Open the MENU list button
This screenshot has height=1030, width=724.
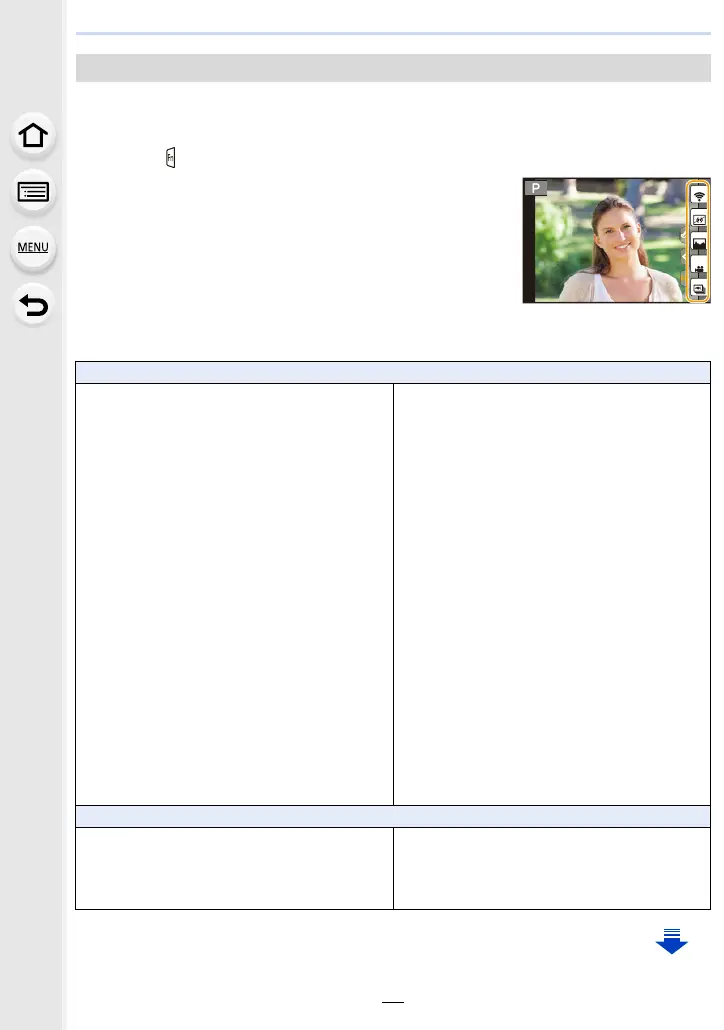click(33, 248)
